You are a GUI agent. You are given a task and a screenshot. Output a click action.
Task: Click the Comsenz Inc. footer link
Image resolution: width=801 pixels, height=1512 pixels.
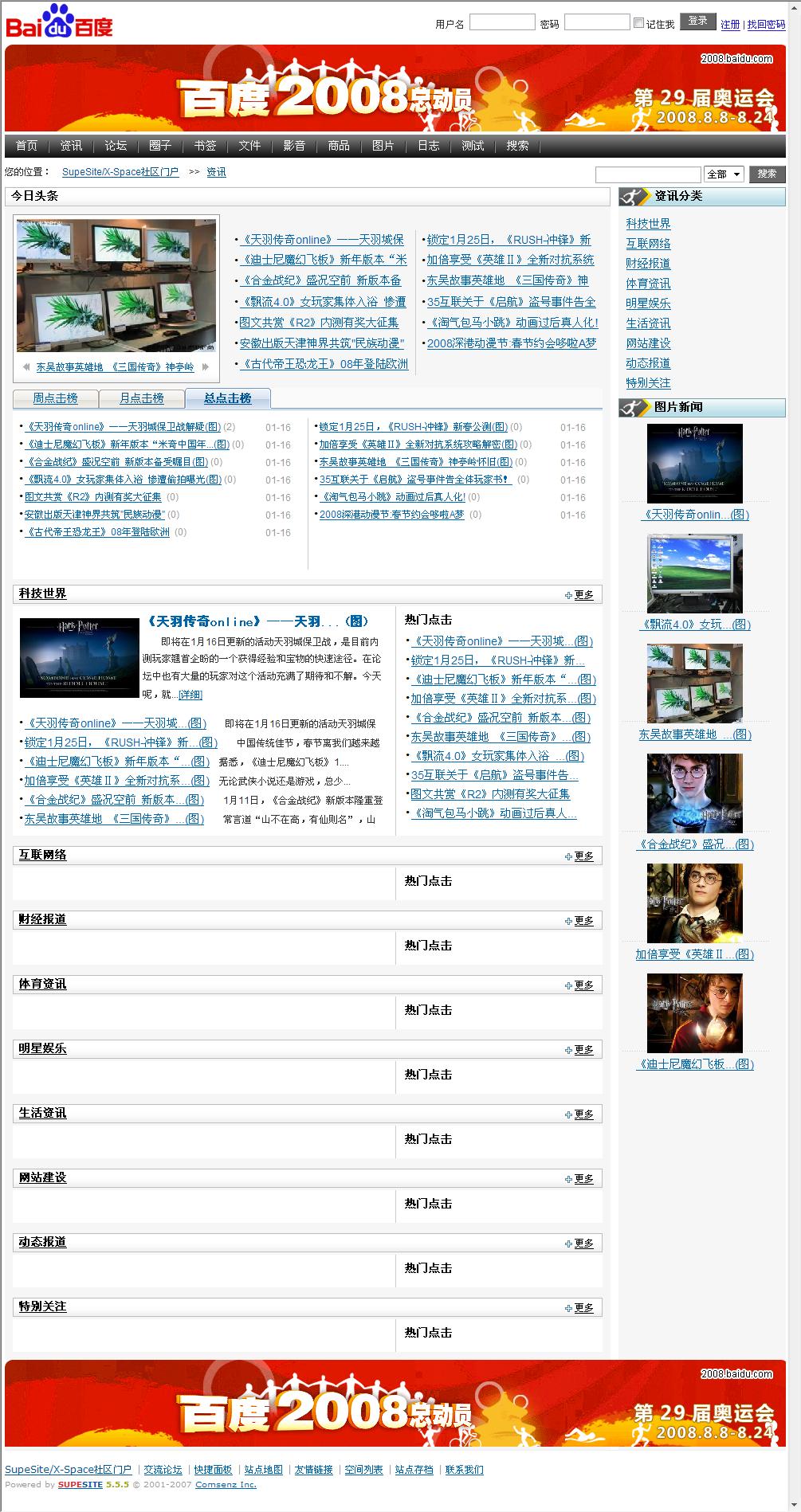[226, 1485]
